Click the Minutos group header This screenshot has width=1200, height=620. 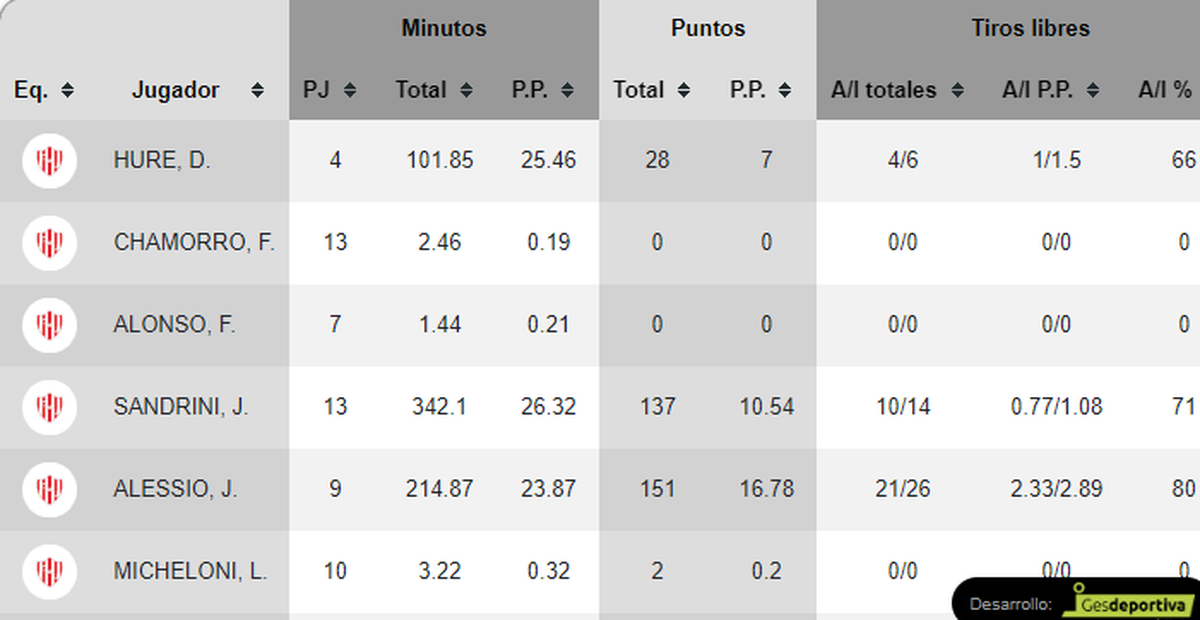coord(444,28)
